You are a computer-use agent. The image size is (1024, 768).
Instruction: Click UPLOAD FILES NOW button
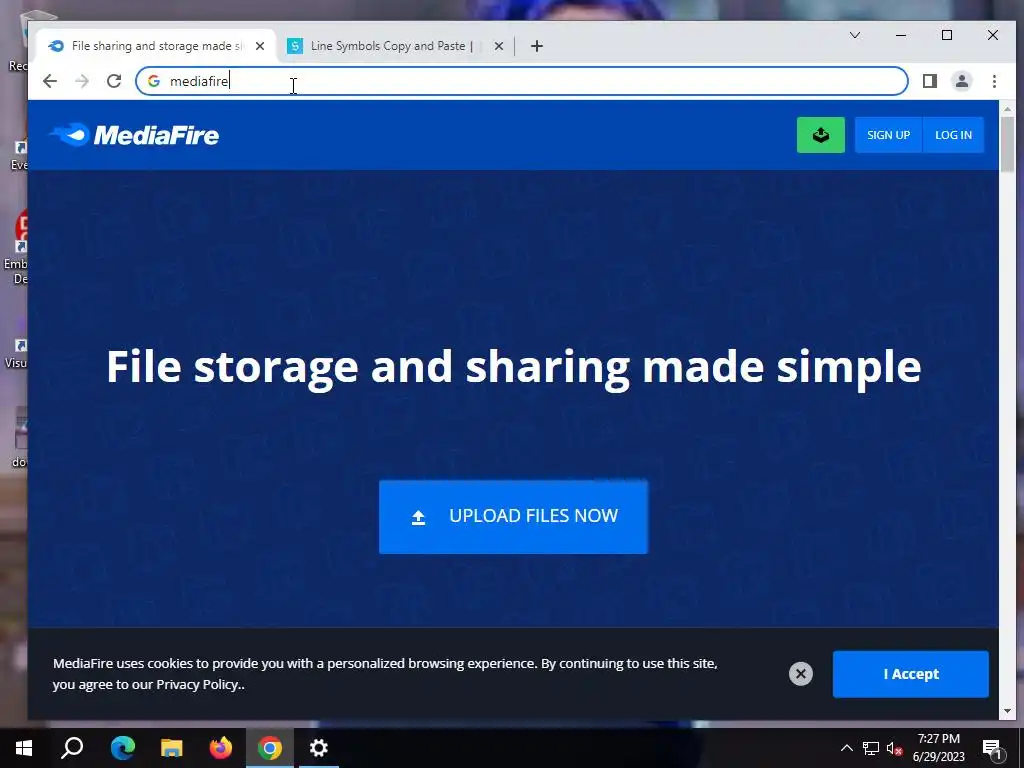(513, 517)
